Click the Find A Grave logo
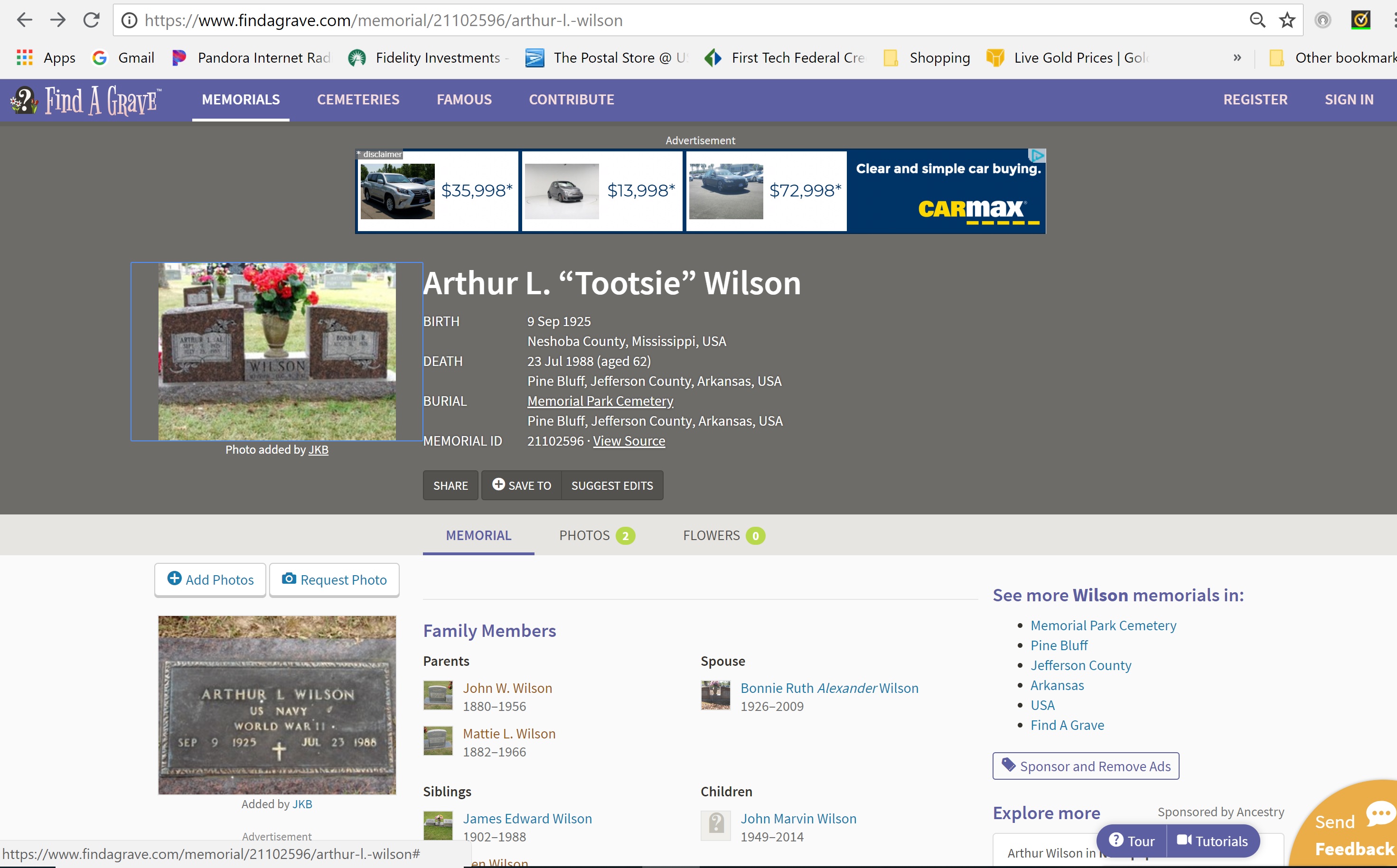Viewport: 1397px width, 868px height. pos(86,101)
